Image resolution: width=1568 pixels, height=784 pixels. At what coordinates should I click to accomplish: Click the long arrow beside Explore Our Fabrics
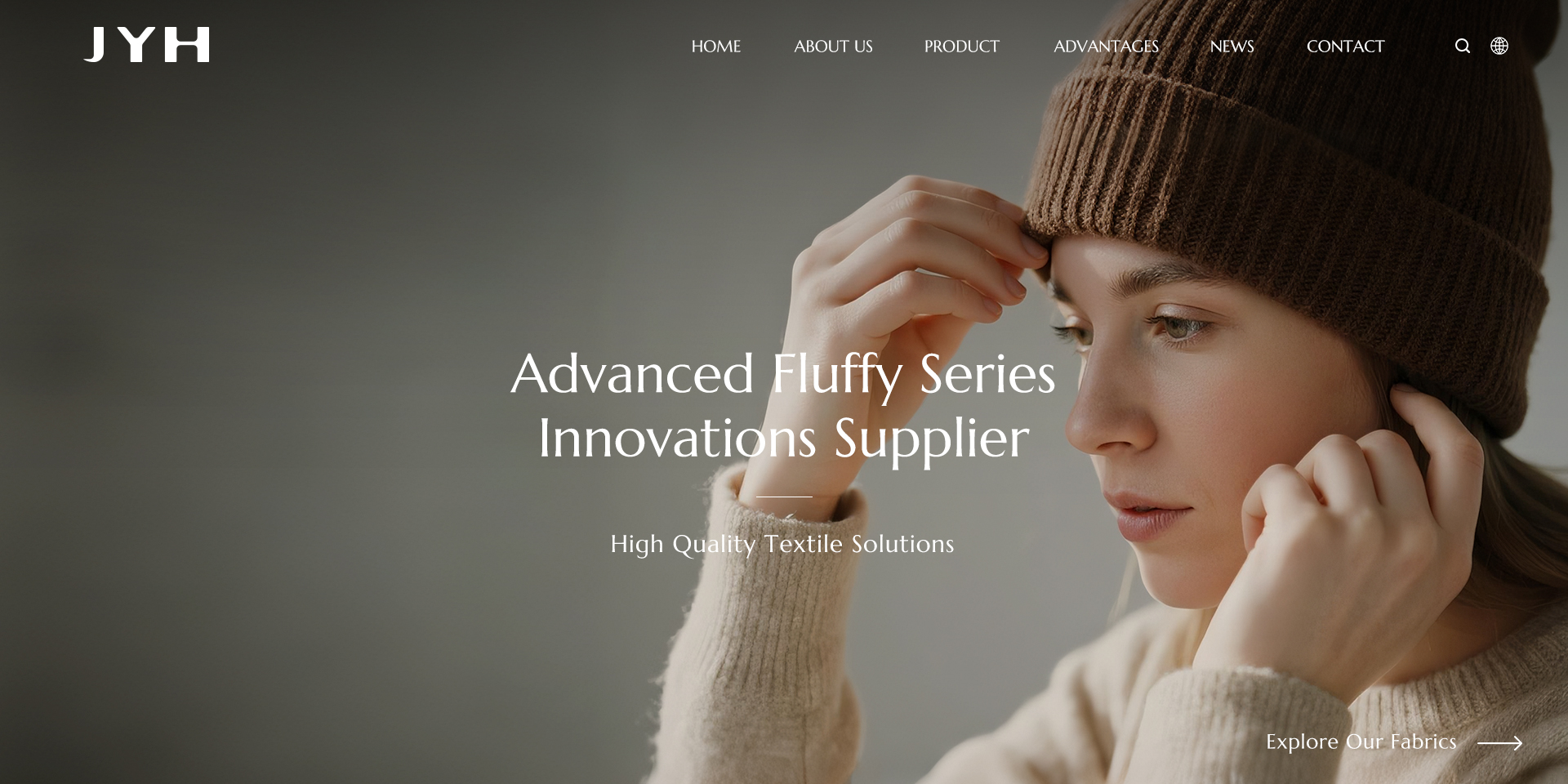coord(1500,743)
